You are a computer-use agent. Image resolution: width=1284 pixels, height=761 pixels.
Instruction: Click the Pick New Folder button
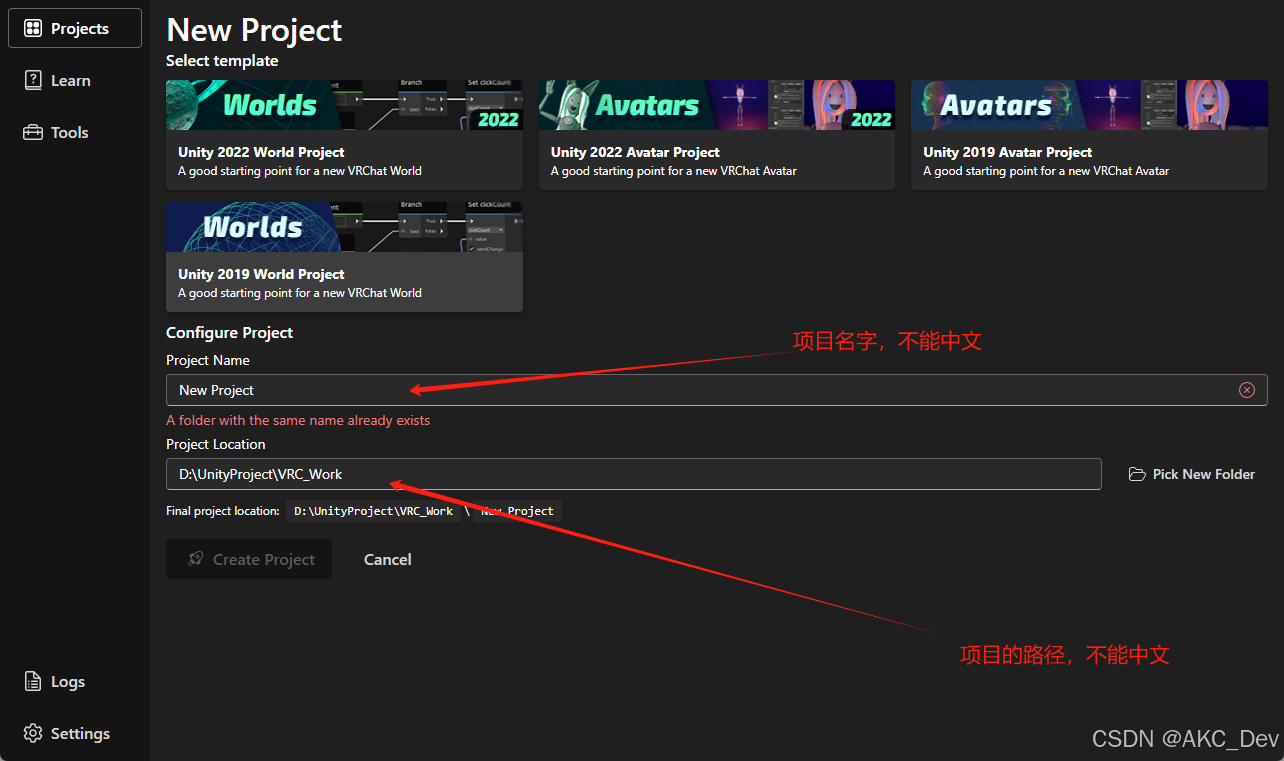point(1192,474)
